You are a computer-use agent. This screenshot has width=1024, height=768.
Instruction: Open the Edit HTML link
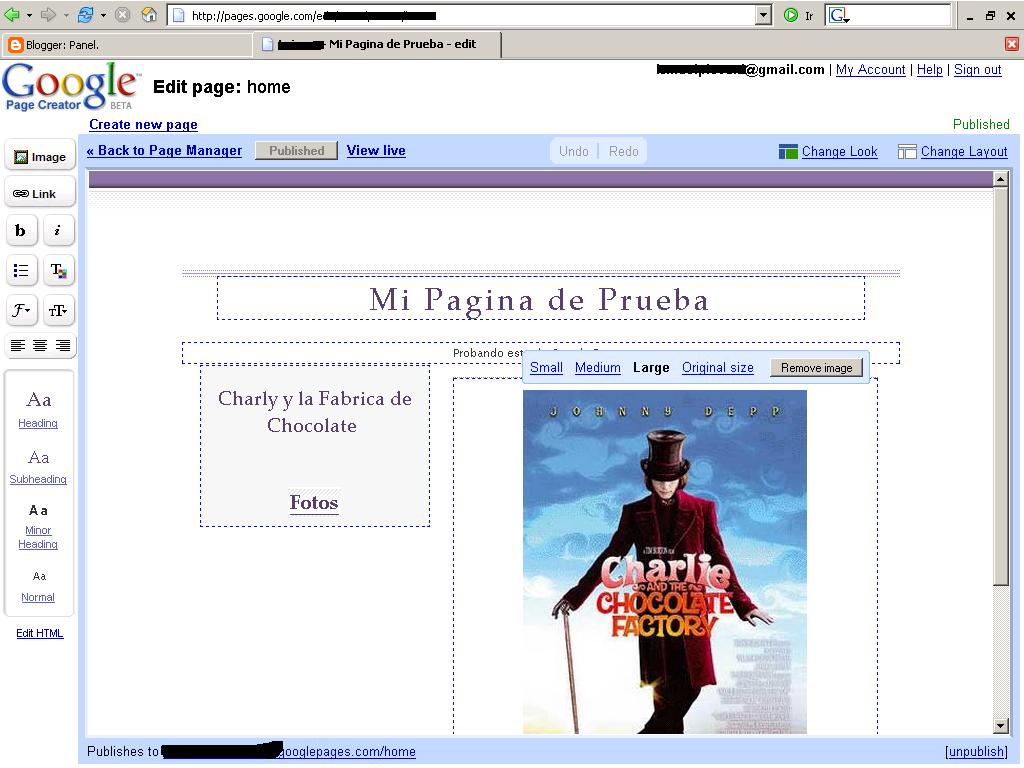tap(40, 633)
